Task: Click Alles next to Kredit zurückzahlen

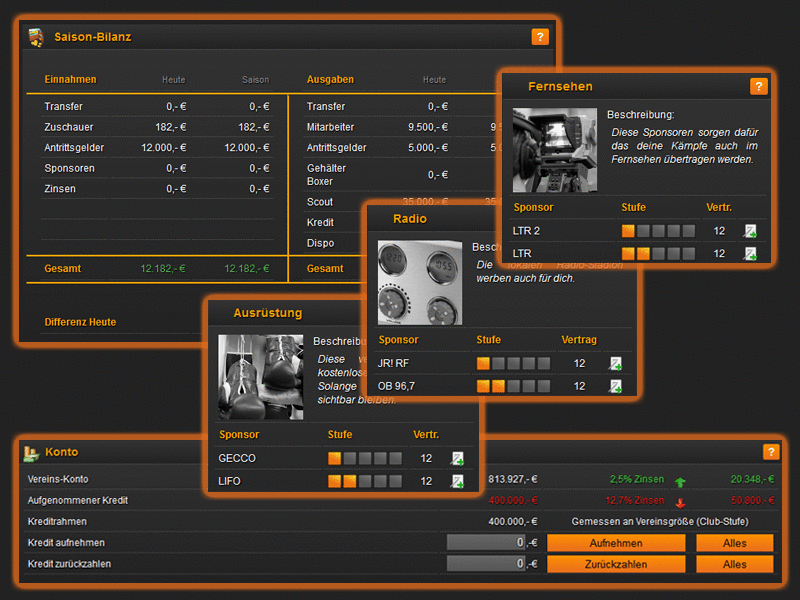Action: [x=735, y=564]
